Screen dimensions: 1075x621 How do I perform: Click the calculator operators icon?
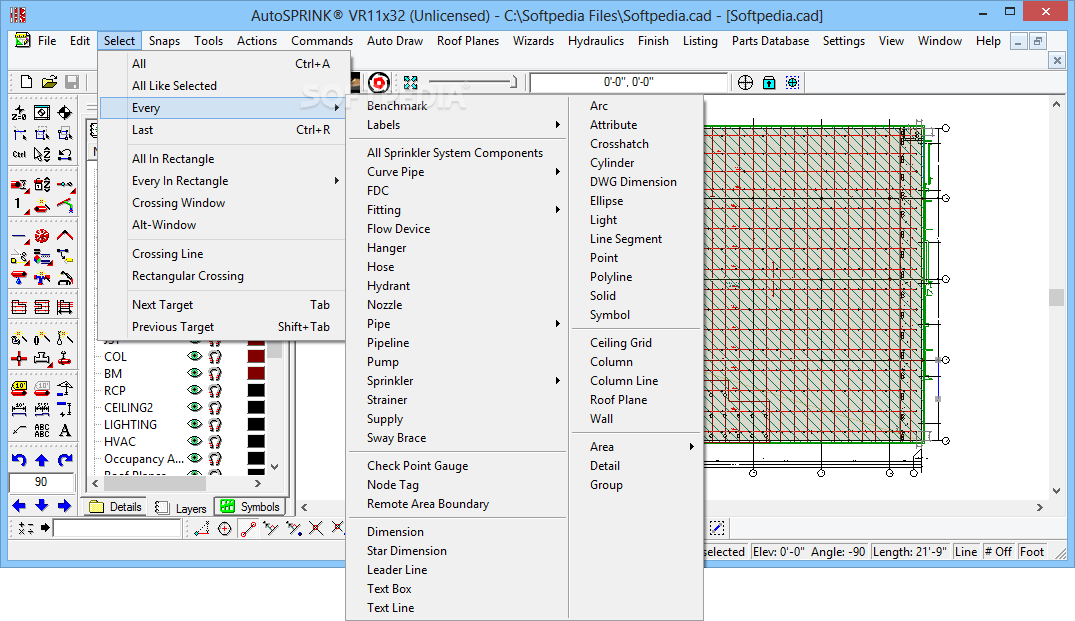[25, 528]
